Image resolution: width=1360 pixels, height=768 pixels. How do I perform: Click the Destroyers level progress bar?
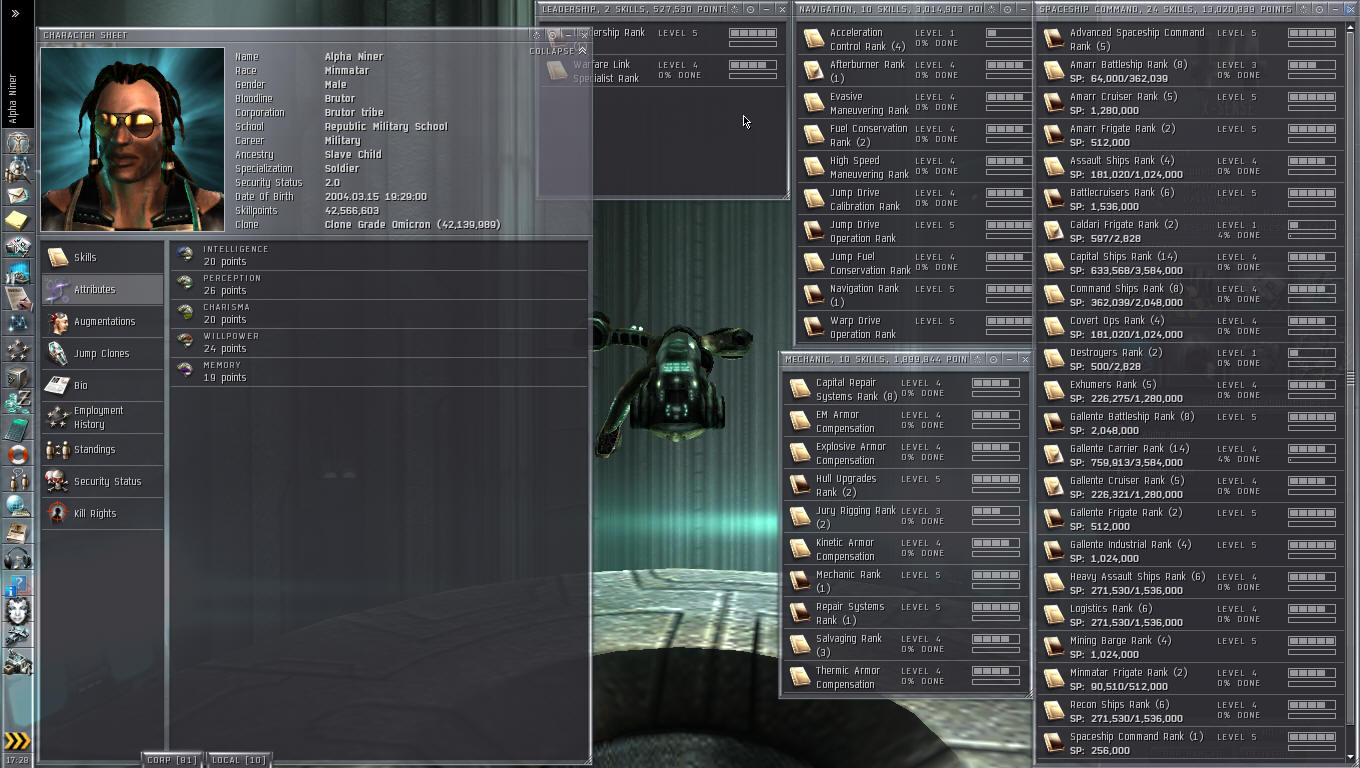1311,353
